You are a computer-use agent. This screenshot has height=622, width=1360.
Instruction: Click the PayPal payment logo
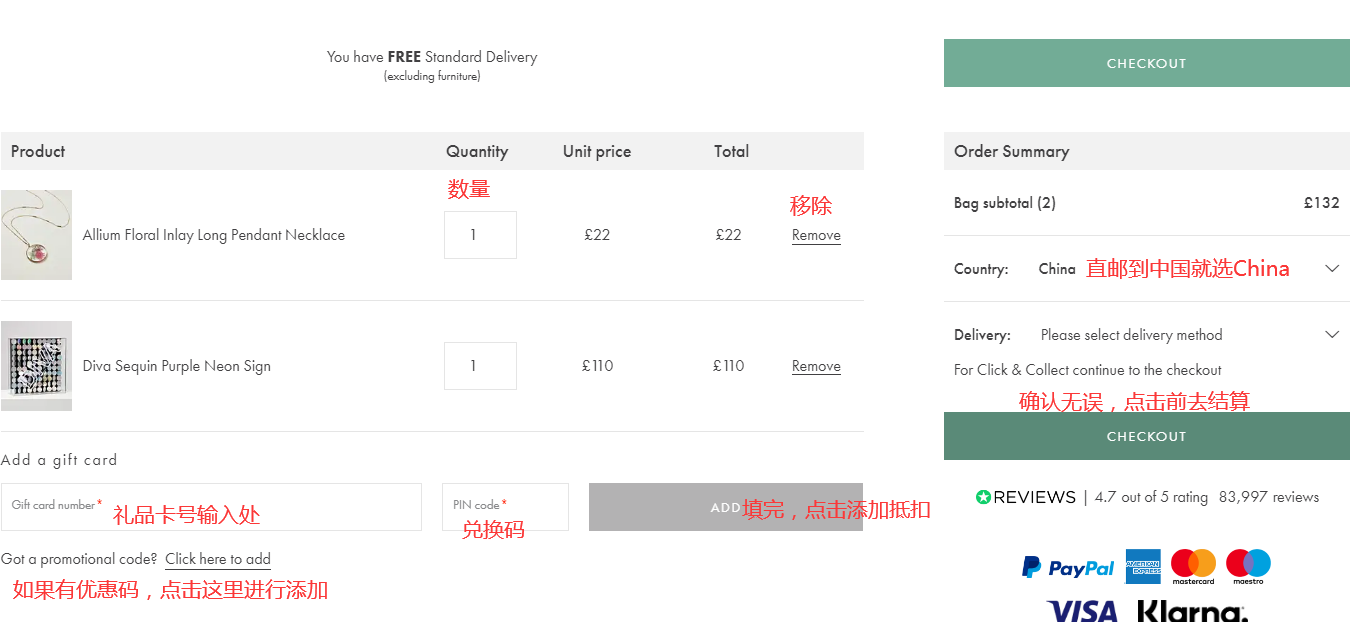coord(1067,568)
